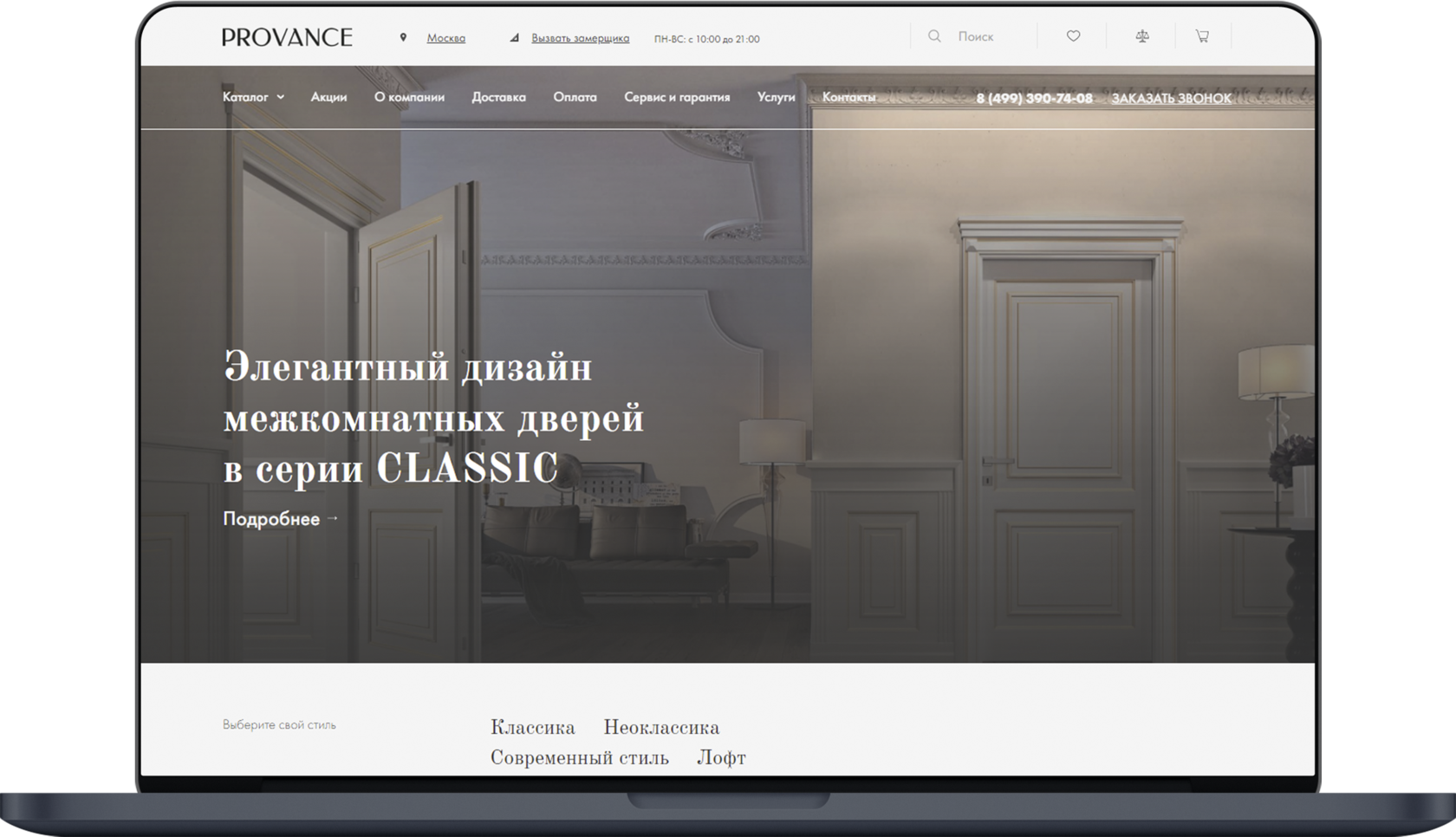Click ЗАКАЗАТЬ ЗВОНОК button
Image resolution: width=1456 pixels, height=837 pixels.
pyautogui.click(x=1171, y=99)
